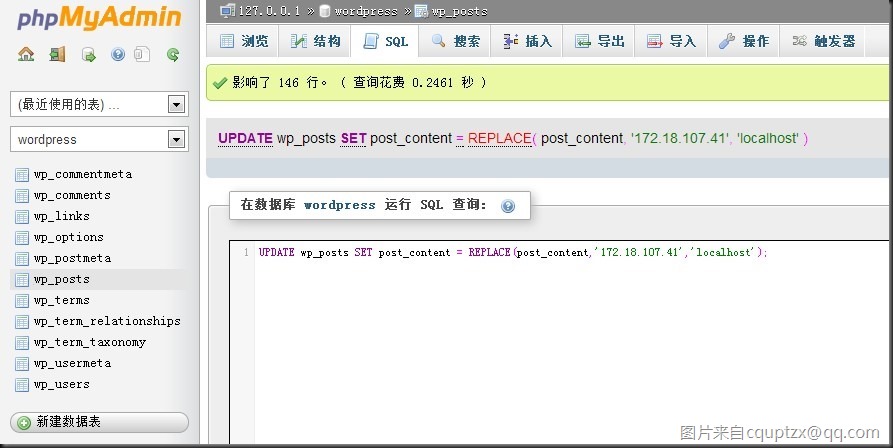
Task: Open wp_usermeta table link
Action: 72,363
